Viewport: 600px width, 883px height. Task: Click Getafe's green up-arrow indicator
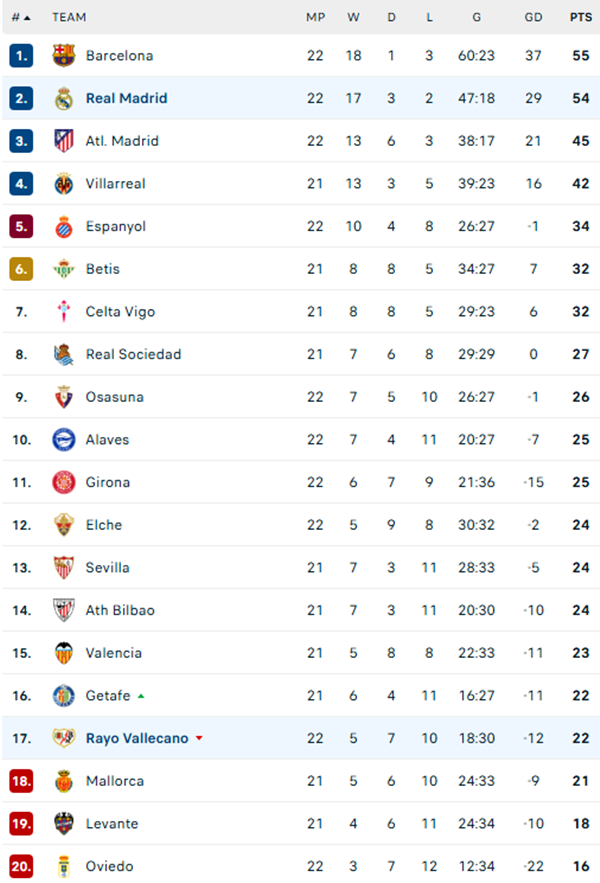tap(141, 696)
